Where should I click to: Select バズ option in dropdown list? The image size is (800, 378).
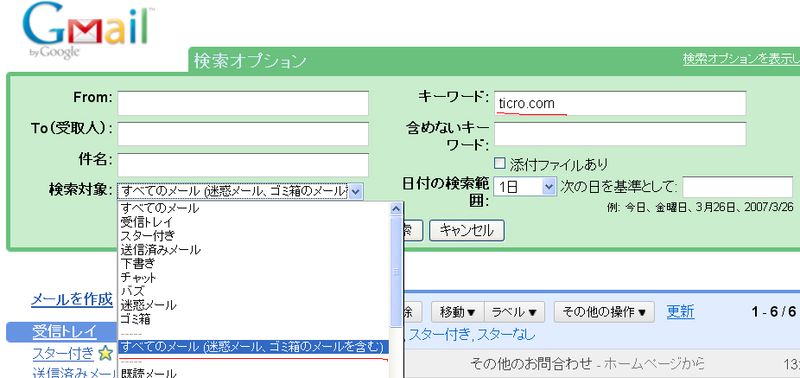coord(254,292)
